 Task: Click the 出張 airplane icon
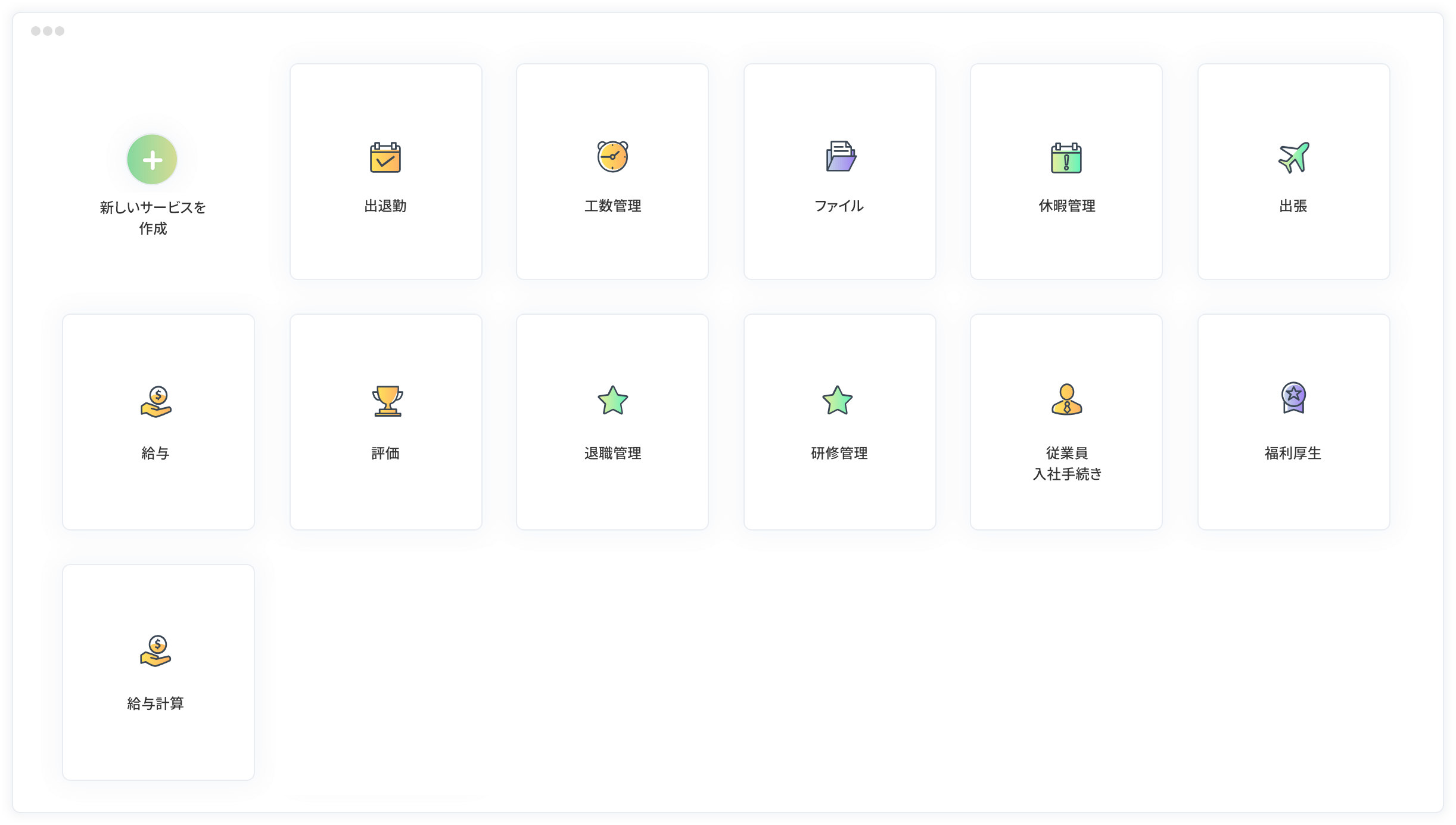1293,157
